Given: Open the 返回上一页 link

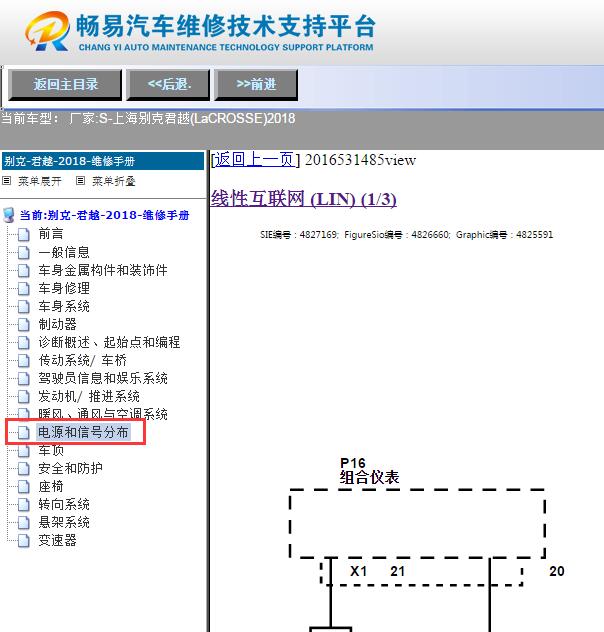Looking at the screenshot, I should (255, 160).
